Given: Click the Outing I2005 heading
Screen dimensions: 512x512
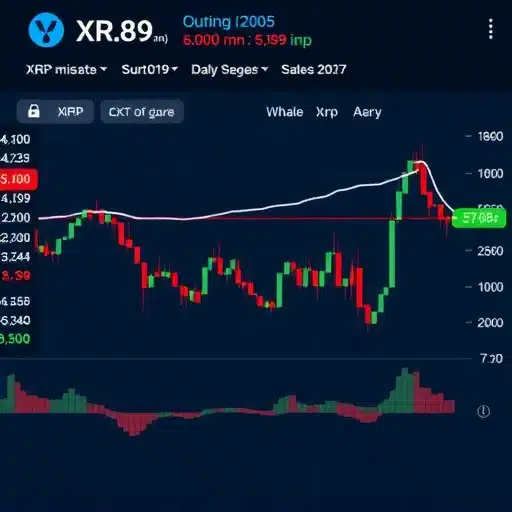Looking at the screenshot, I should pos(229,22).
